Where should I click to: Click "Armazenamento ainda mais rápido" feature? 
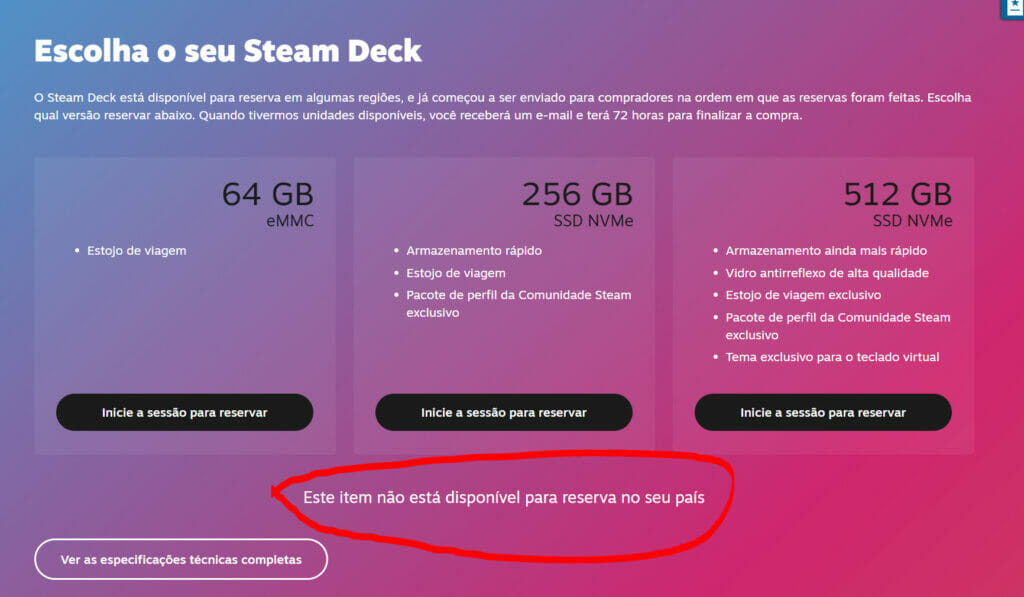point(826,251)
